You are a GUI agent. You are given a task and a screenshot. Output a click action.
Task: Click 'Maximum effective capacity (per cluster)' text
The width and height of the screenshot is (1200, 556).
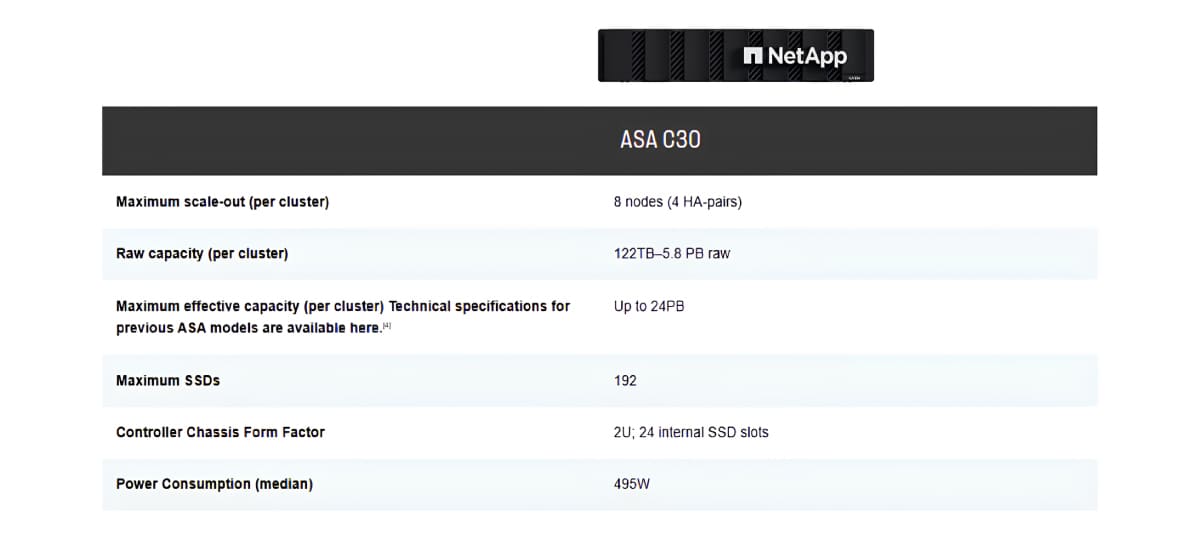coord(250,306)
